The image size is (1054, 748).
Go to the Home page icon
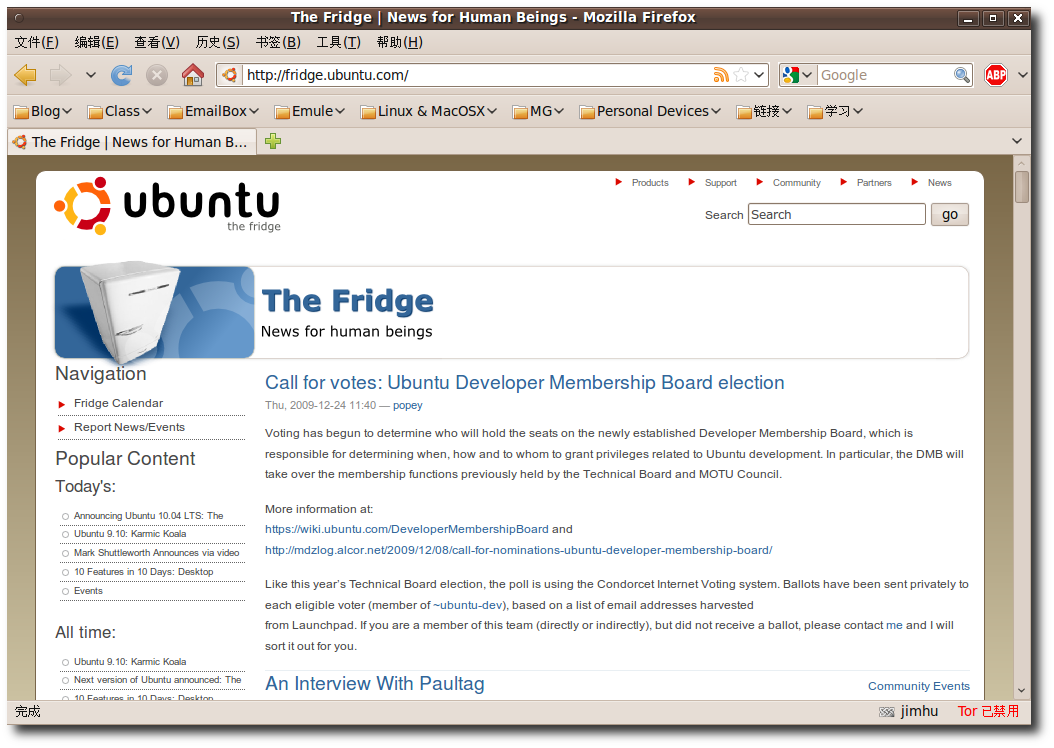click(x=193, y=75)
